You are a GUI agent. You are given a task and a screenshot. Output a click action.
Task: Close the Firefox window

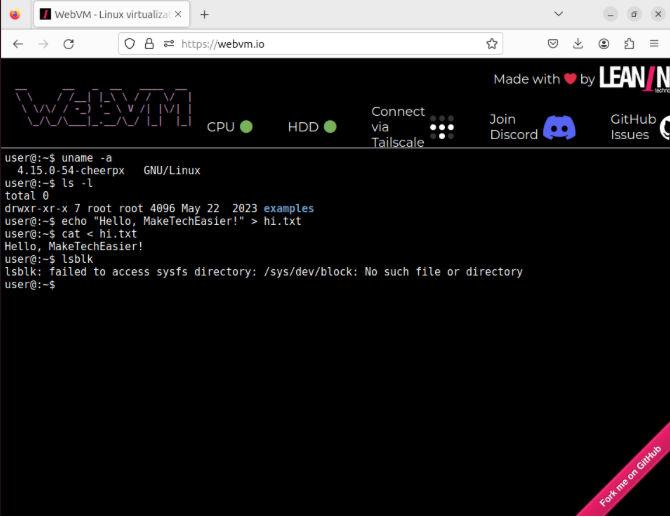pyautogui.click(x=658, y=14)
